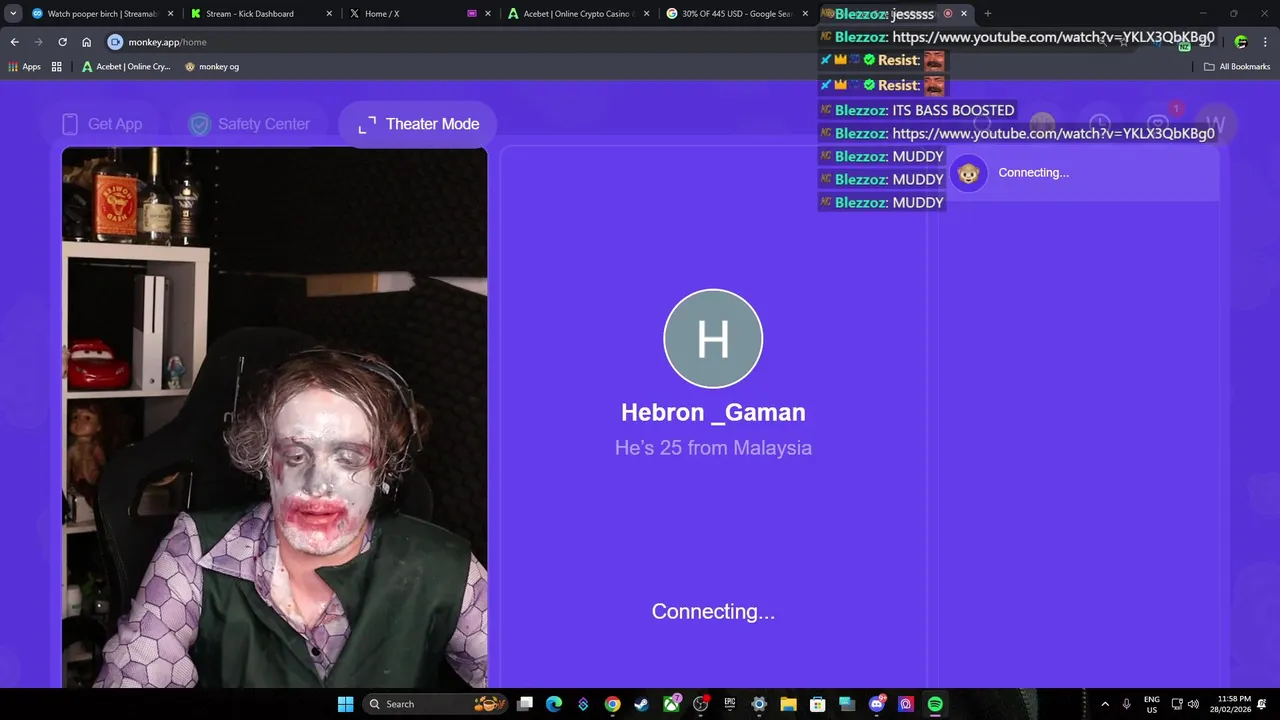1280x720 pixels.
Task: Close the Acebet tab
Action: coord(646,14)
